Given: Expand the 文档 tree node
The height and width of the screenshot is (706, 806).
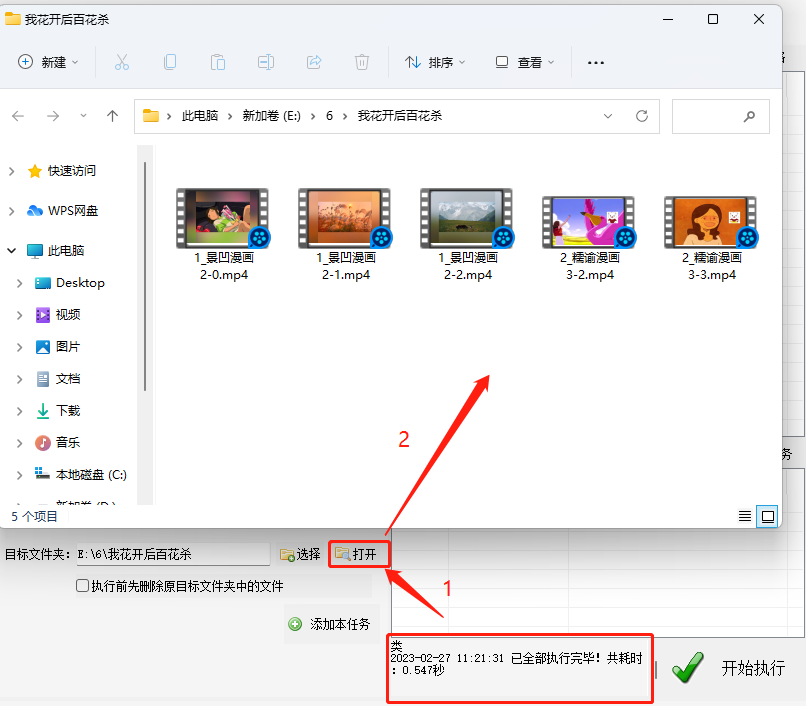Looking at the screenshot, I should (x=20, y=379).
